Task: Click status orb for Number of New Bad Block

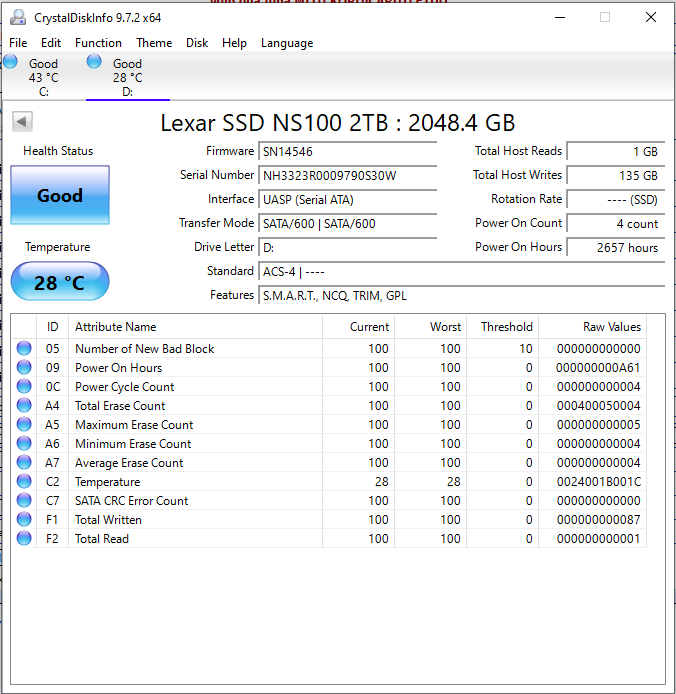Action: click(24, 349)
